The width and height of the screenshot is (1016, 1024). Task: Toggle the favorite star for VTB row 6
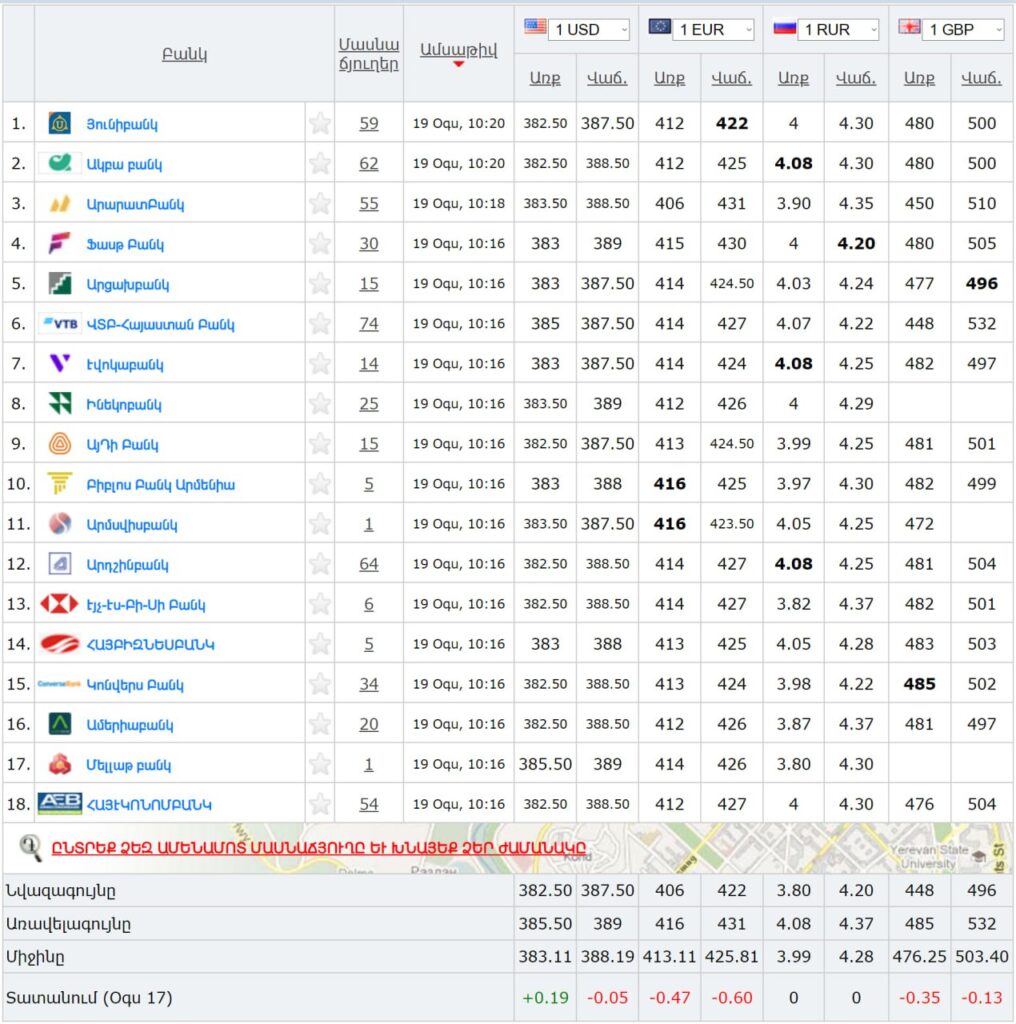click(320, 324)
